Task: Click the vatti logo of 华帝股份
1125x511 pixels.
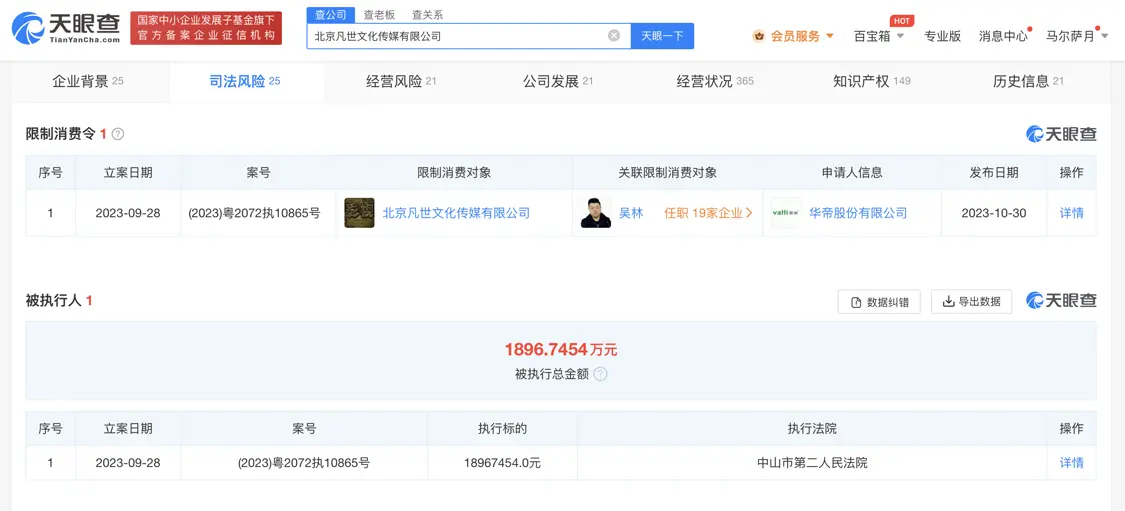Action: [x=786, y=213]
